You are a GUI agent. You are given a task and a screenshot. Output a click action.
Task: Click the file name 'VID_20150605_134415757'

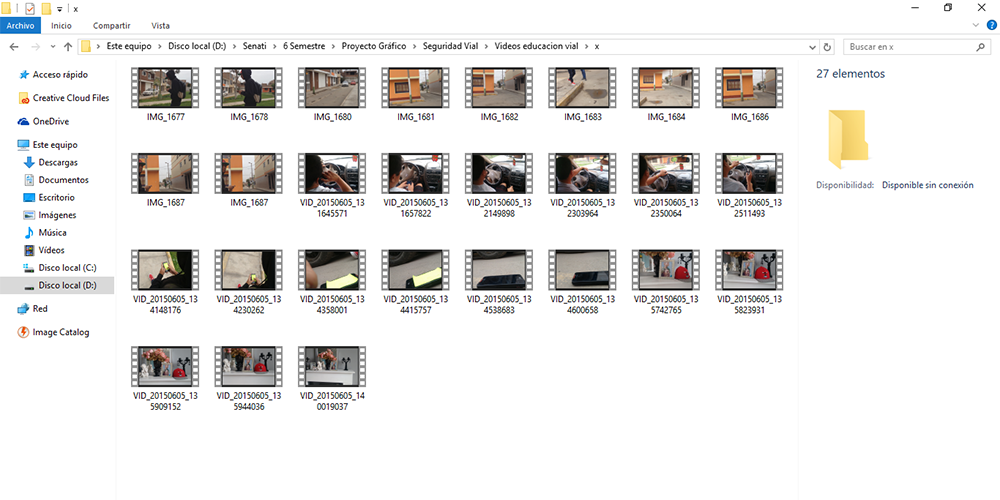415,305
